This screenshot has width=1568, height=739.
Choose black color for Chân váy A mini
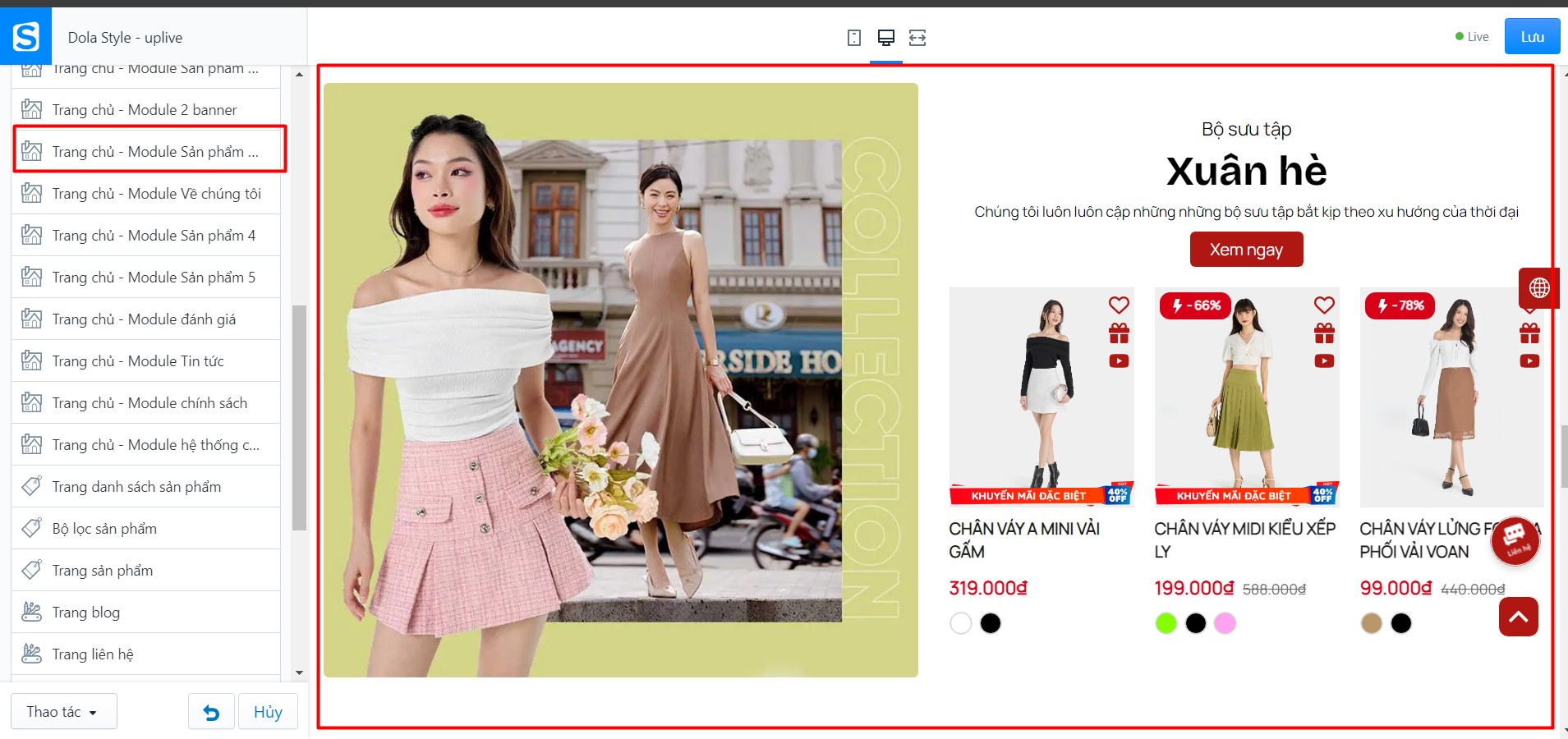click(991, 623)
